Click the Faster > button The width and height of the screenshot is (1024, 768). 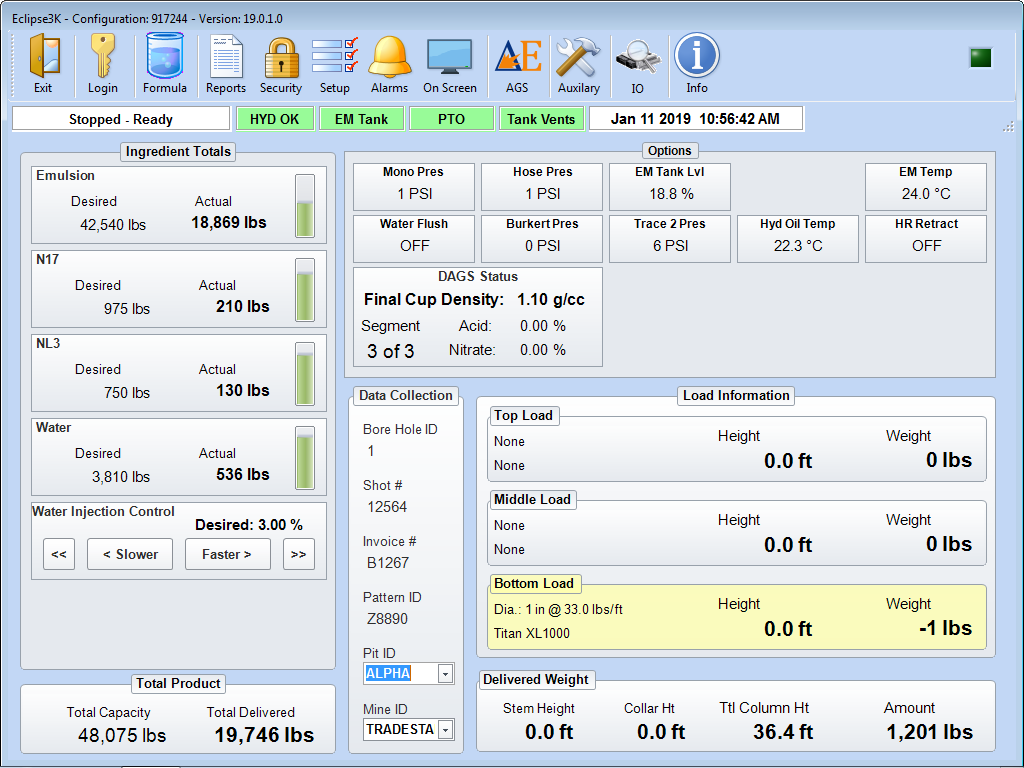coord(227,554)
